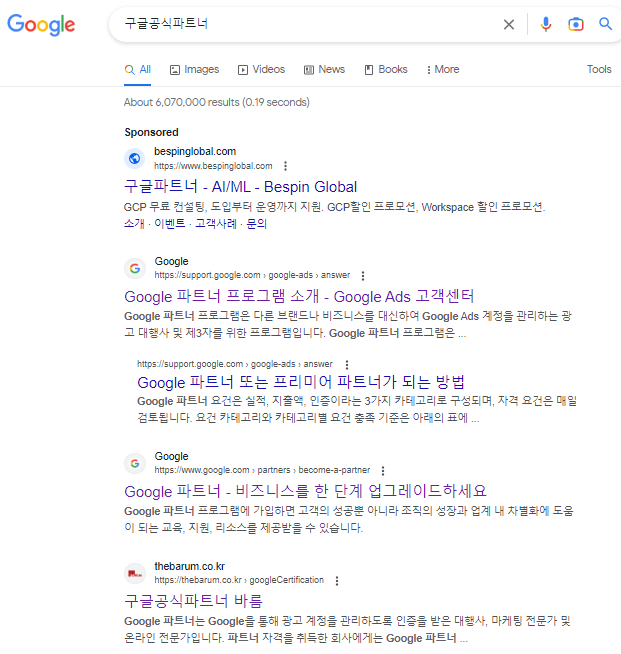Screen dimensions: 621x654
Task: Click the URL support.google.com › google-ads › answer under Google
Action: coord(252,275)
